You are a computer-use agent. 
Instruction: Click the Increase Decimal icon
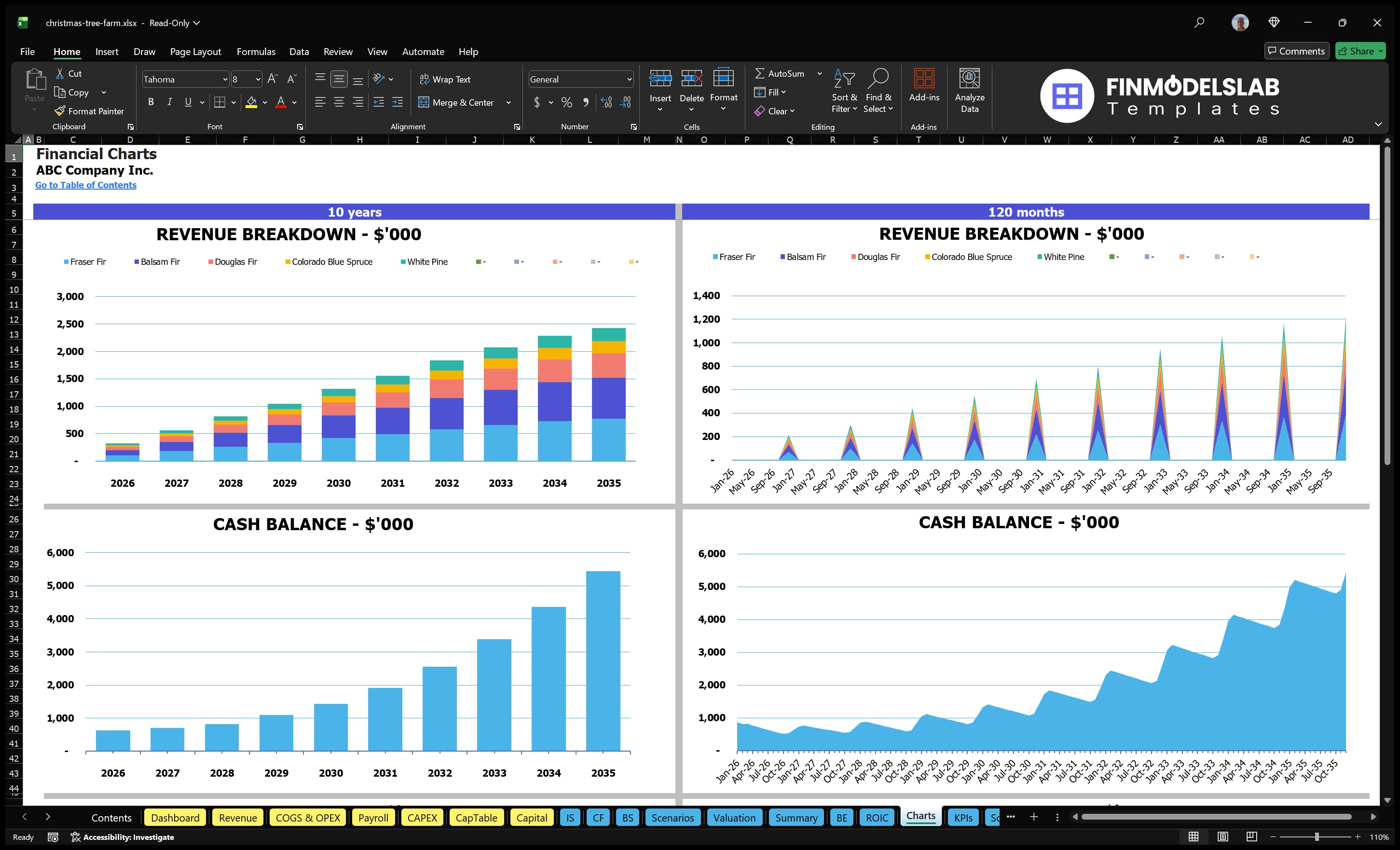point(605,102)
